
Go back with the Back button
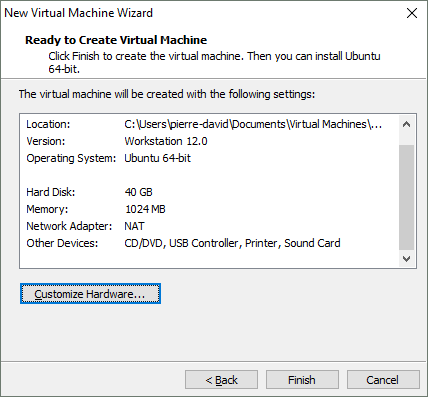[x=221, y=380]
